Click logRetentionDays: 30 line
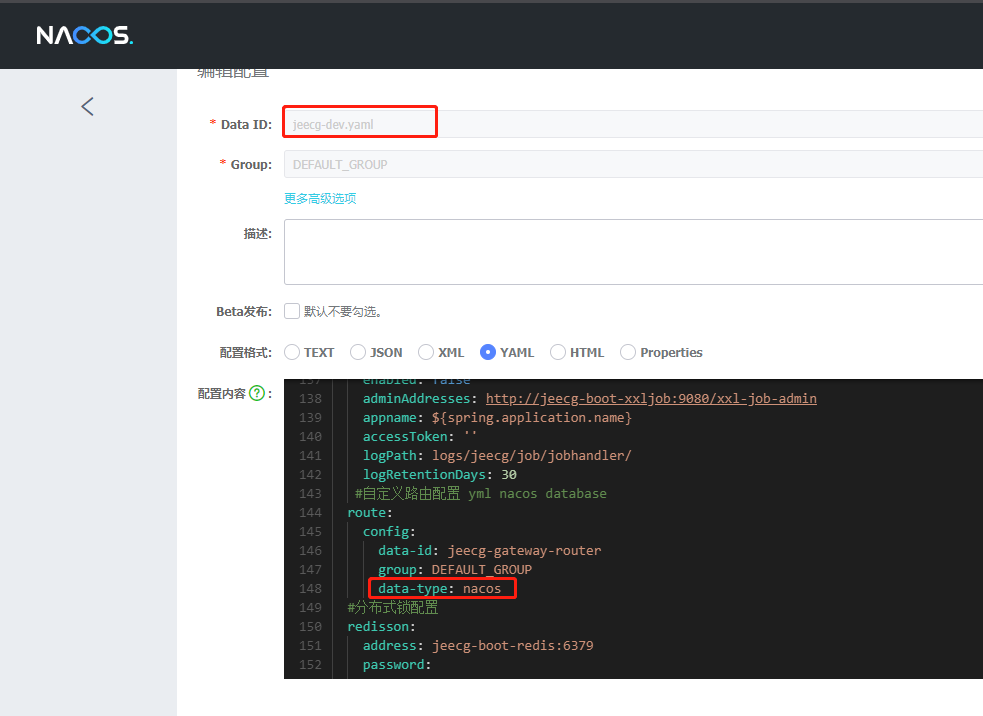Image resolution: width=983 pixels, height=716 pixels. tap(440, 475)
